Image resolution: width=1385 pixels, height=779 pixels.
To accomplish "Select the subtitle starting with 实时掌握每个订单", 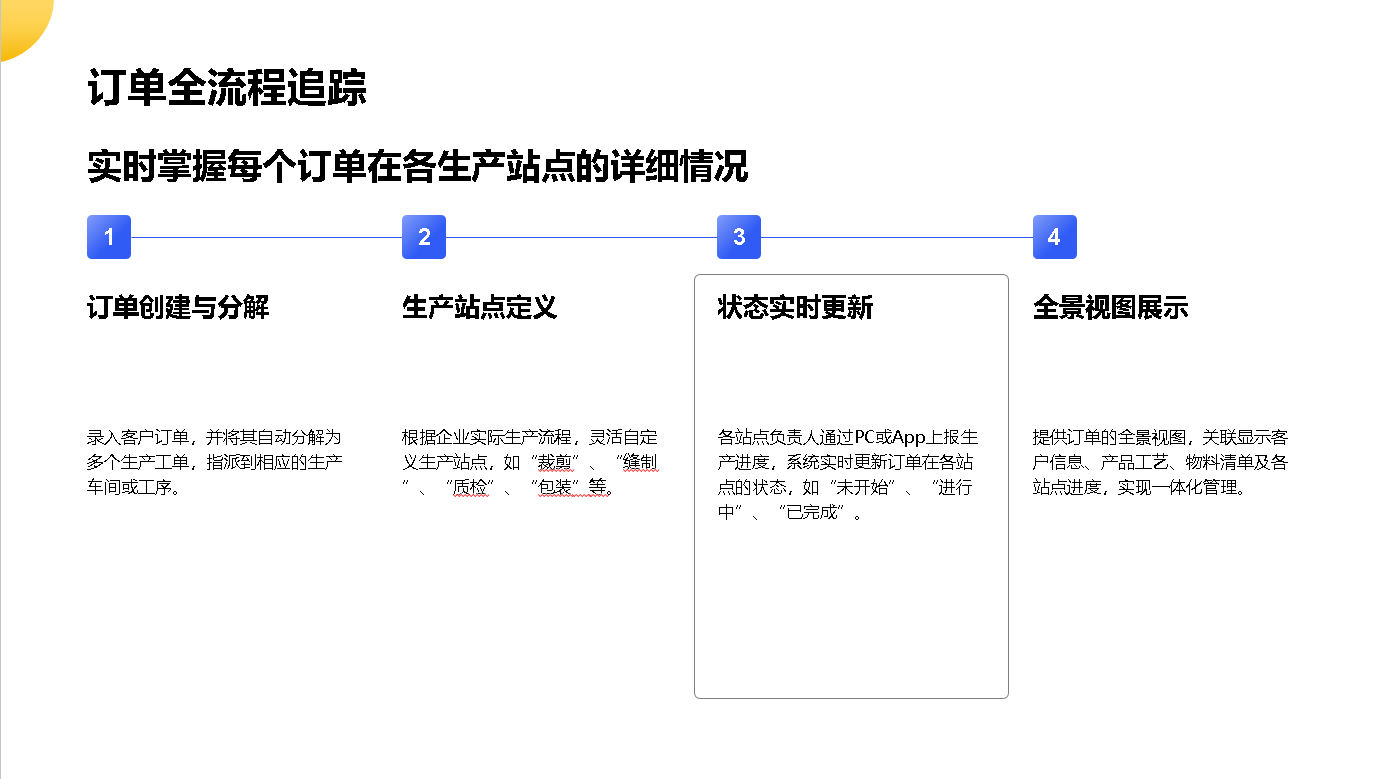I will click(417, 166).
